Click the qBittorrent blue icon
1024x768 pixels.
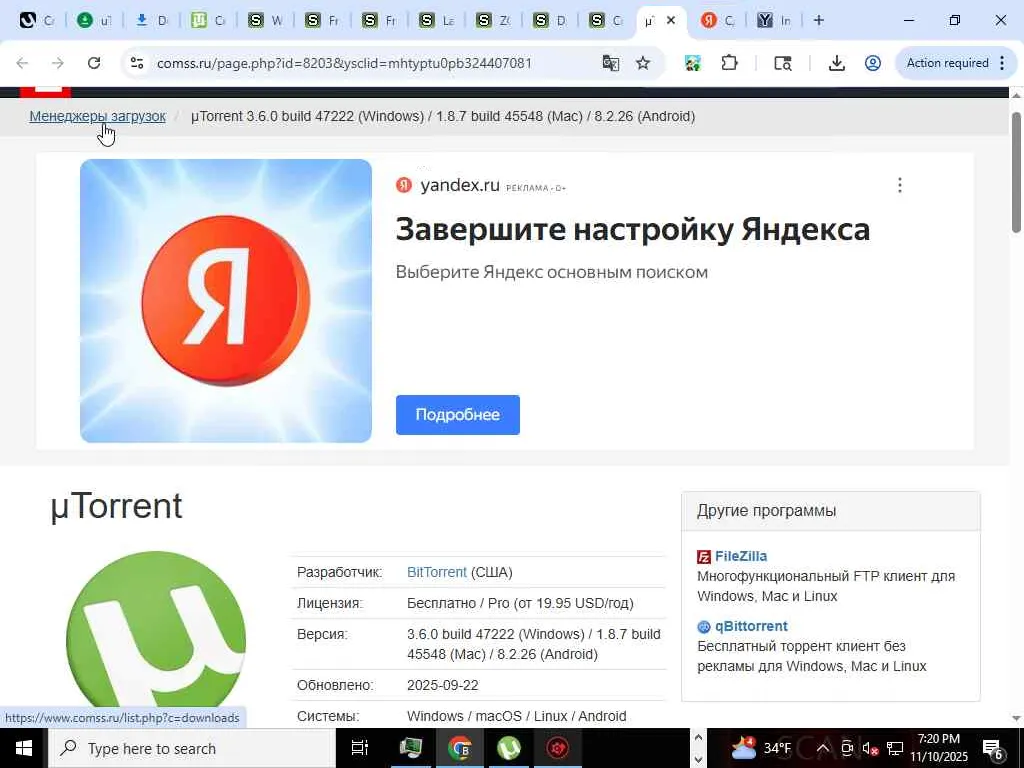(x=704, y=627)
